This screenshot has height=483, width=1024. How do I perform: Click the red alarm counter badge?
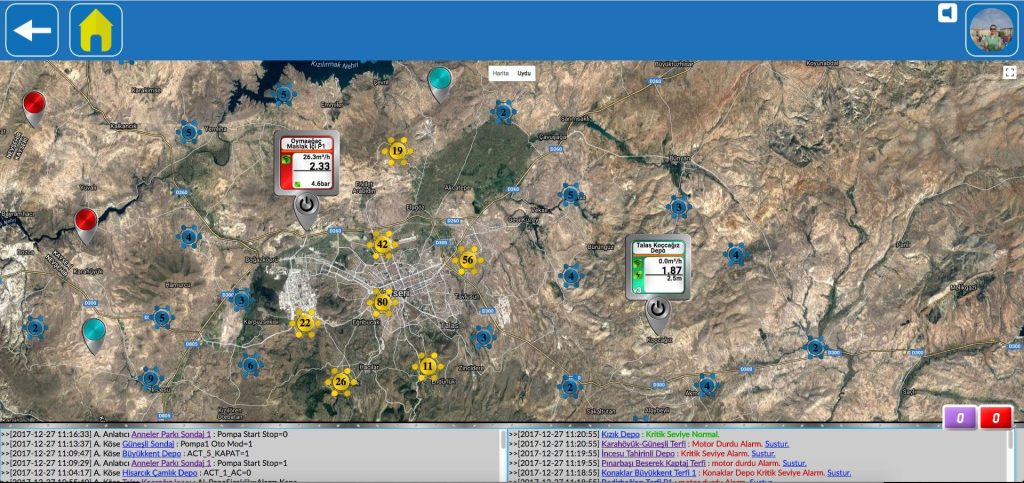pos(996,418)
